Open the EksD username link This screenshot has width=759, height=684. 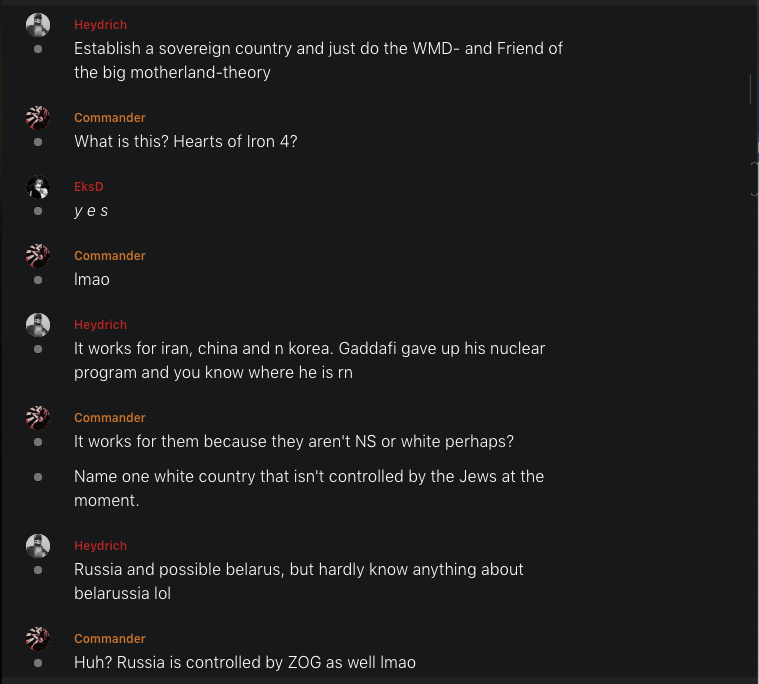[88, 187]
